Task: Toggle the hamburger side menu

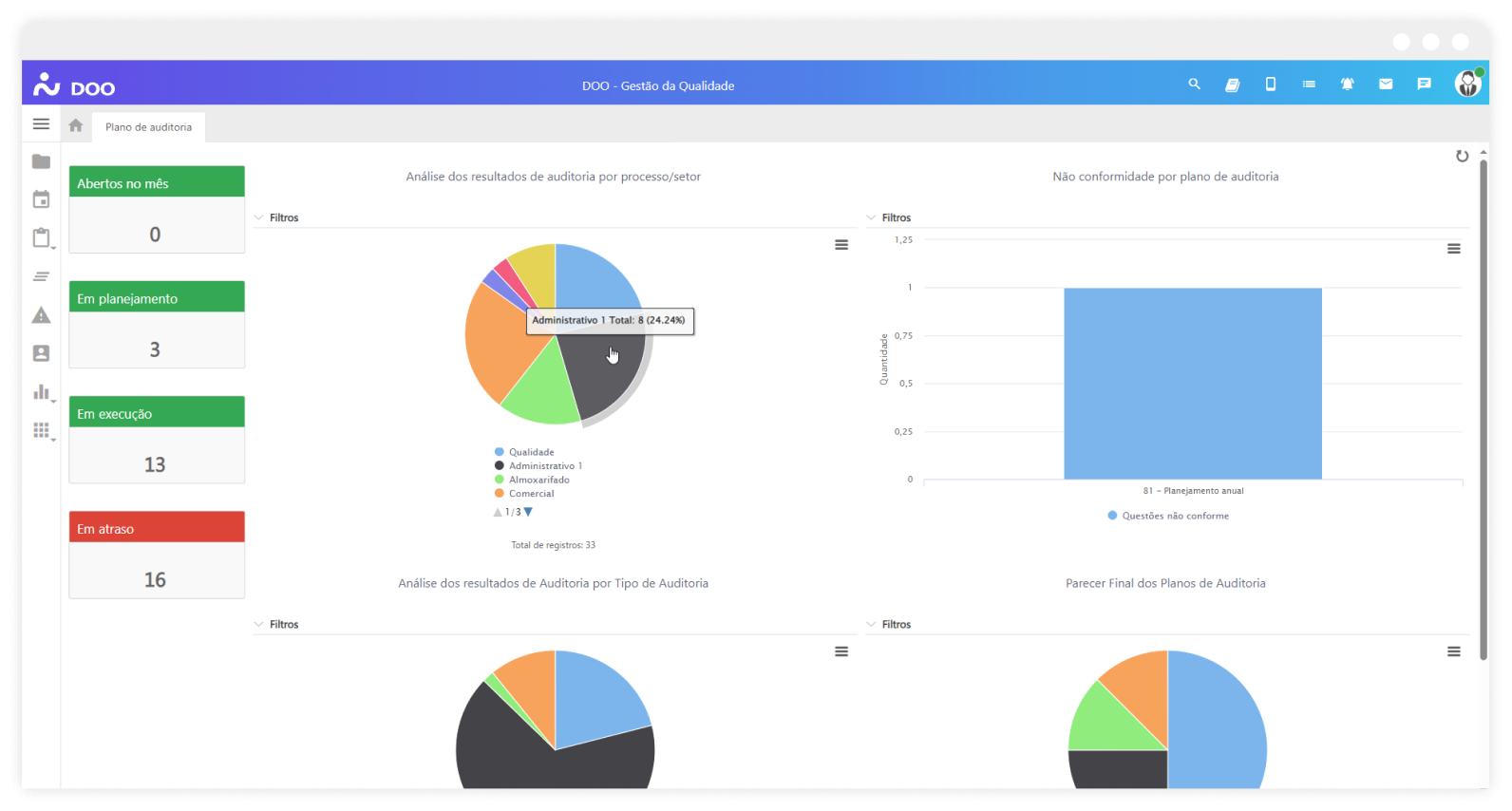Action: (41, 124)
